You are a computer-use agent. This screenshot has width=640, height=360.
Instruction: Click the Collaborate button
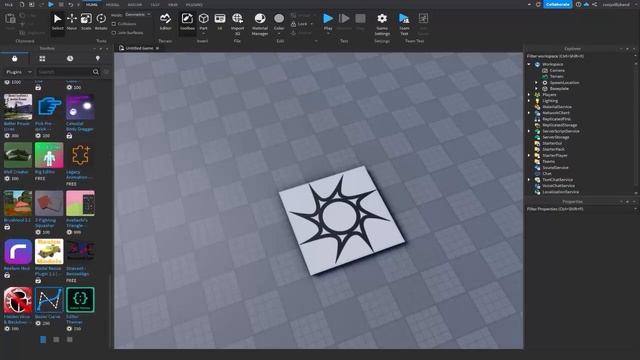[x=558, y=4]
